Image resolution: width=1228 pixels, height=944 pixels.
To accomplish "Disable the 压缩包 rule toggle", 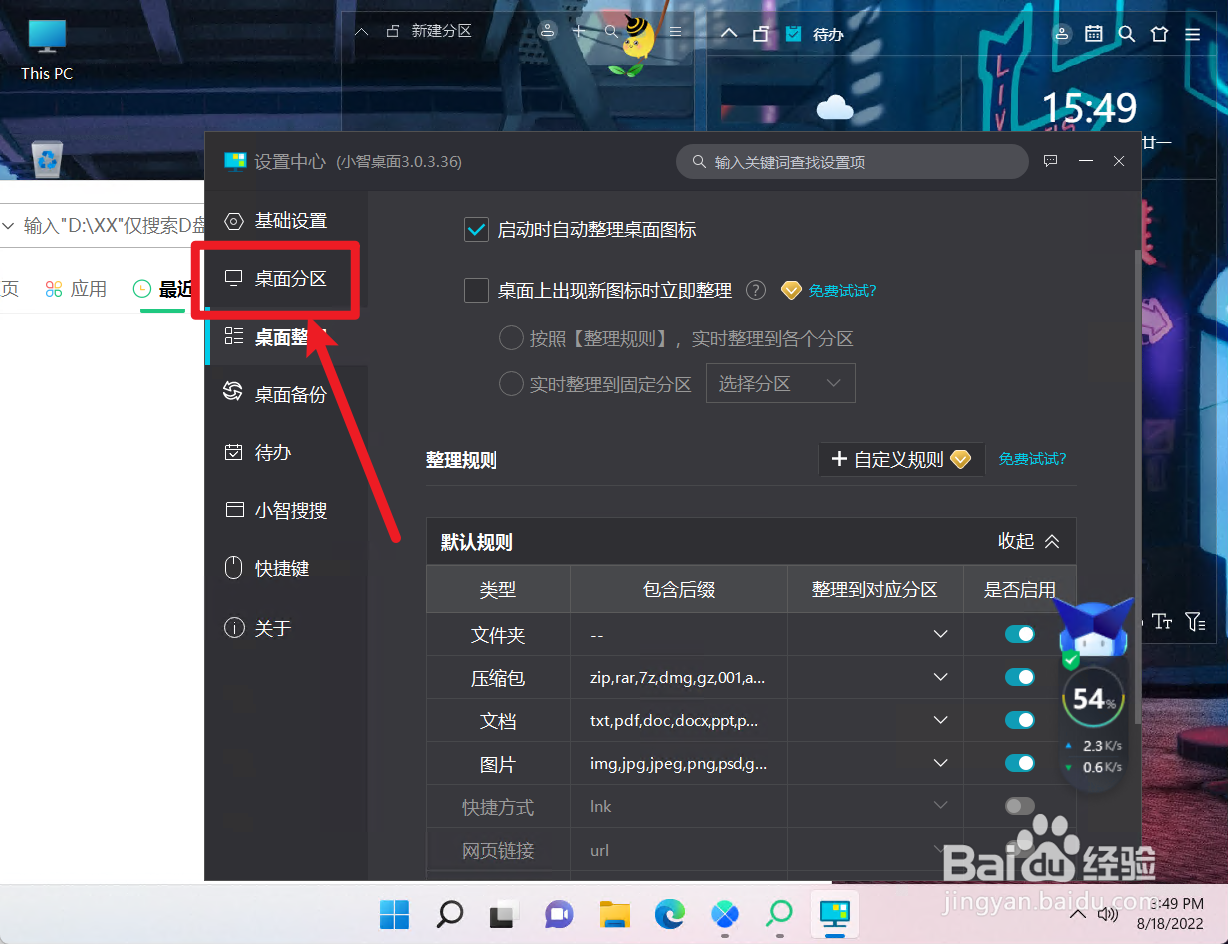I will coord(1020,677).
